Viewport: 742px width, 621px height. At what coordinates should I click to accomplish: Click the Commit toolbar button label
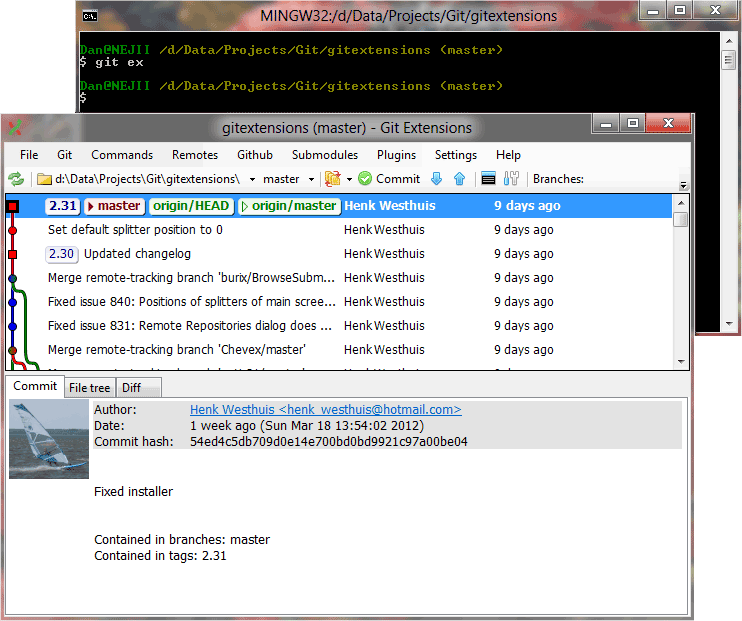click(398, 179)
